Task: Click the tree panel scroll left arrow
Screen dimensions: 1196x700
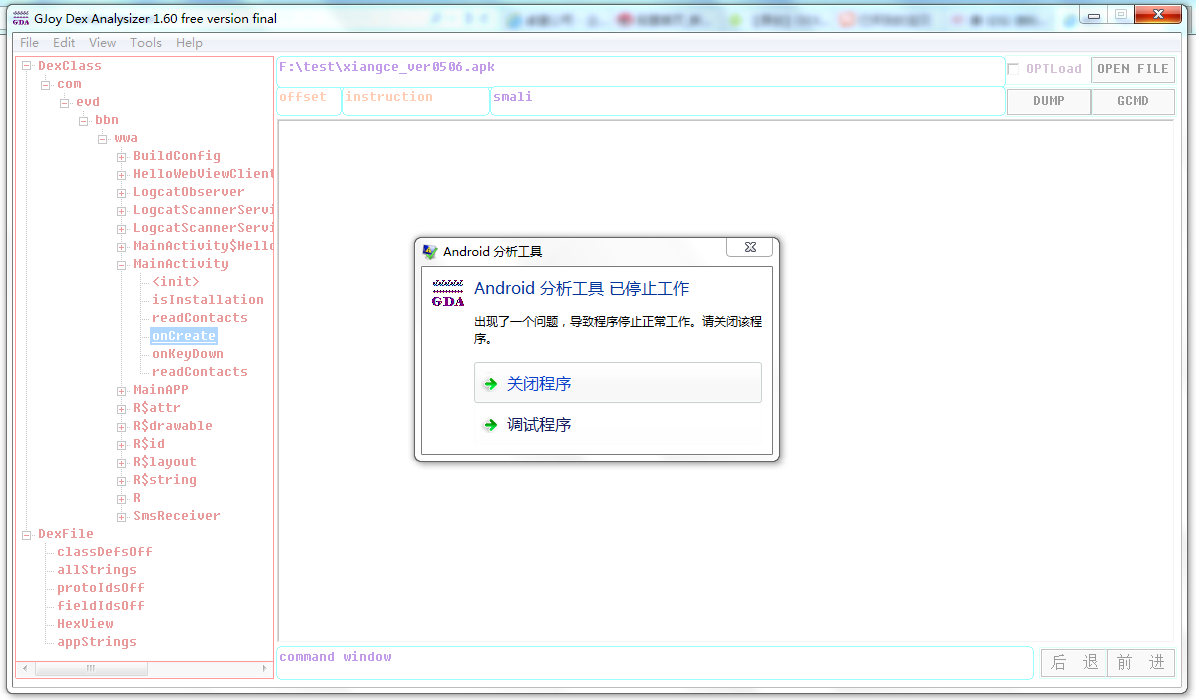Action: [25, 669]
